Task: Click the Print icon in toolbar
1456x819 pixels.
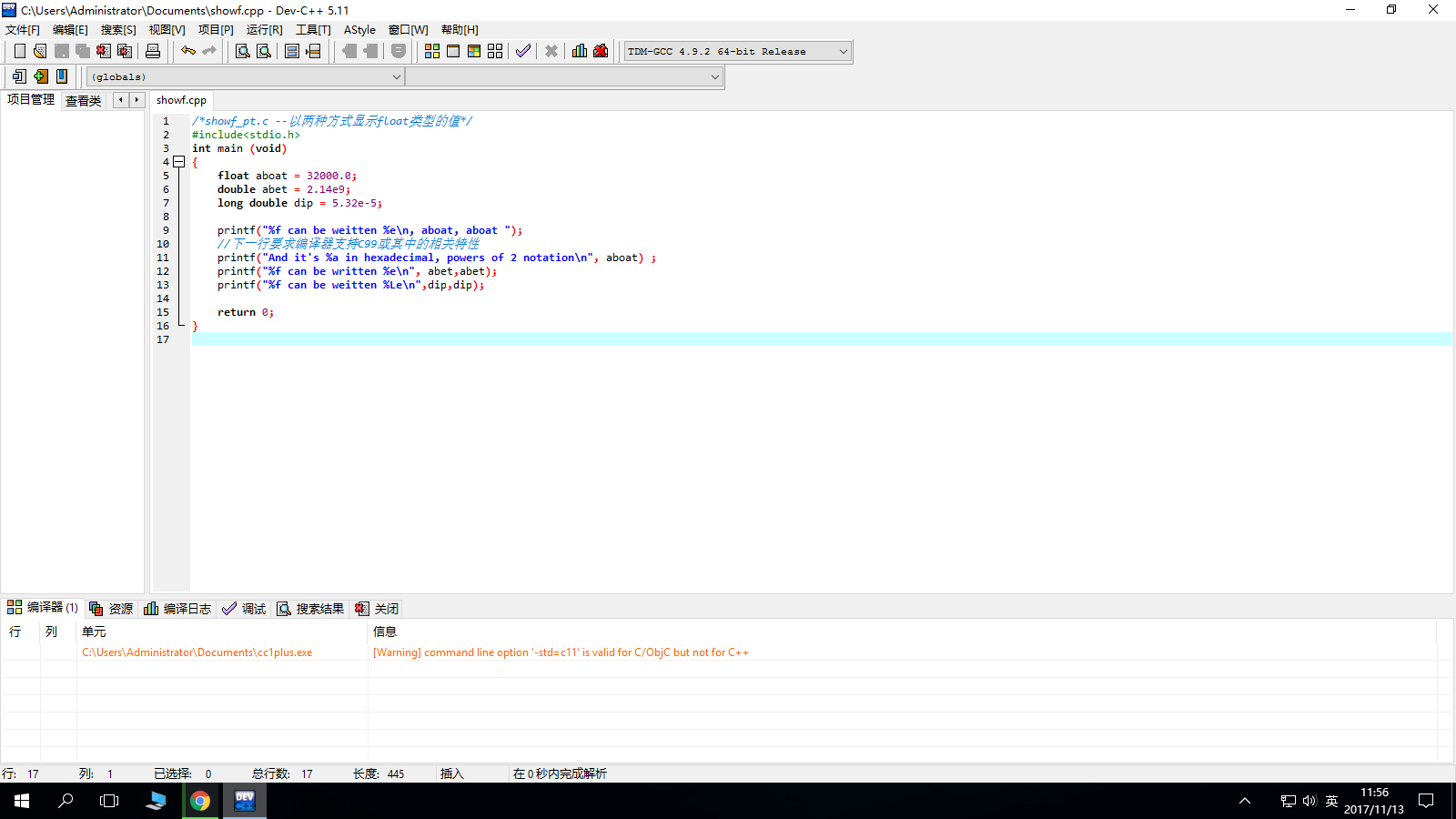Action: tap(153, 51)
